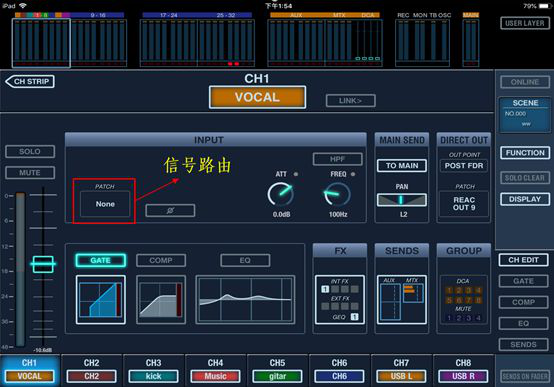Open the gate curve graph thumbnail
This screenshot has width=554, height=387.
[x=101, y=300]
